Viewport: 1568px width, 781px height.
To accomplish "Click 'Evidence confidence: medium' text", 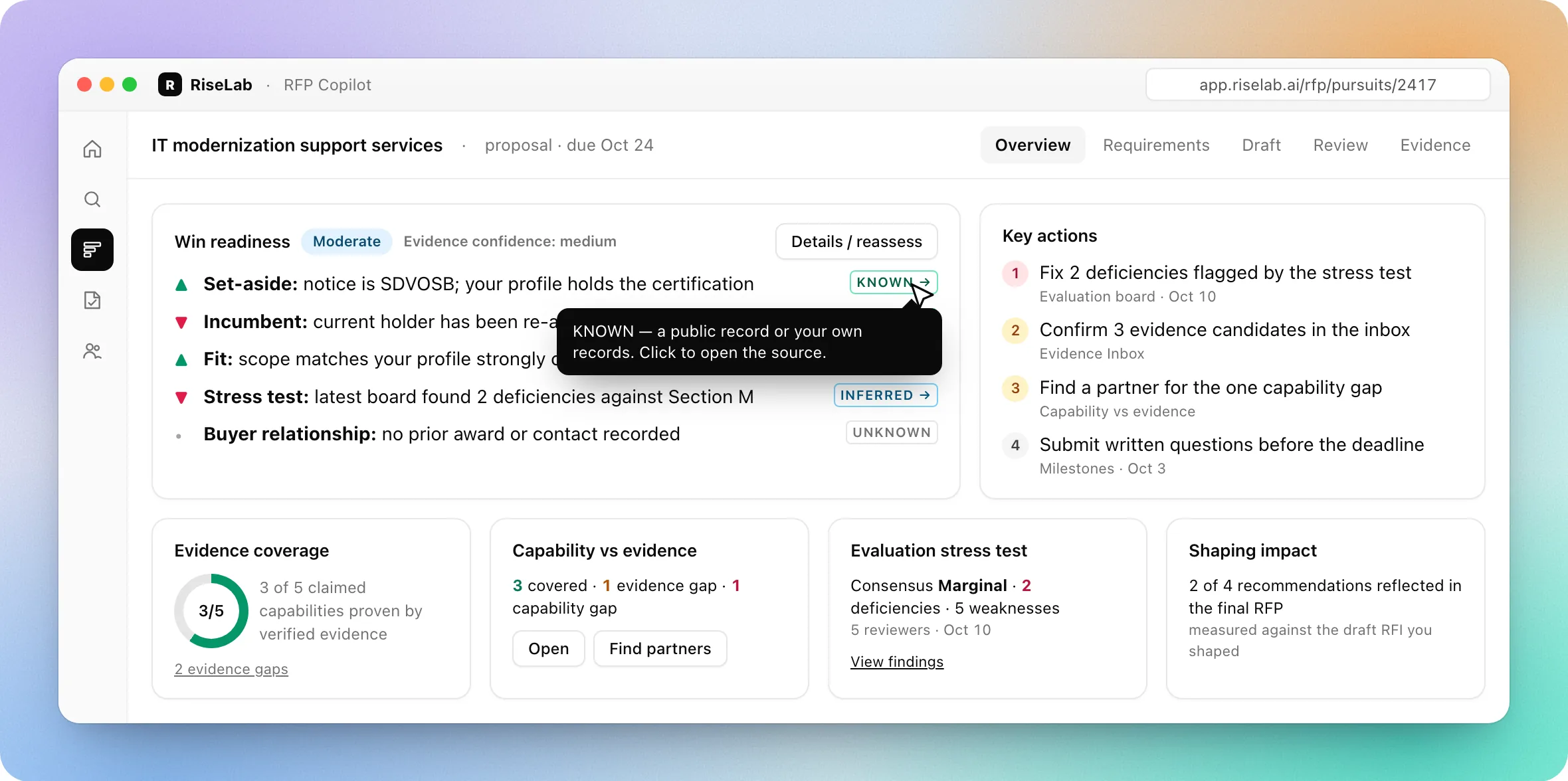I will 510,241.
